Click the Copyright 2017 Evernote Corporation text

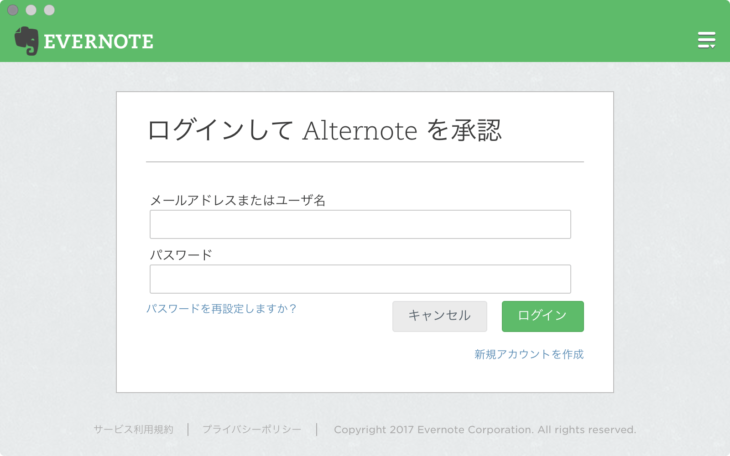pyautogui.click(x=485, y=429)
